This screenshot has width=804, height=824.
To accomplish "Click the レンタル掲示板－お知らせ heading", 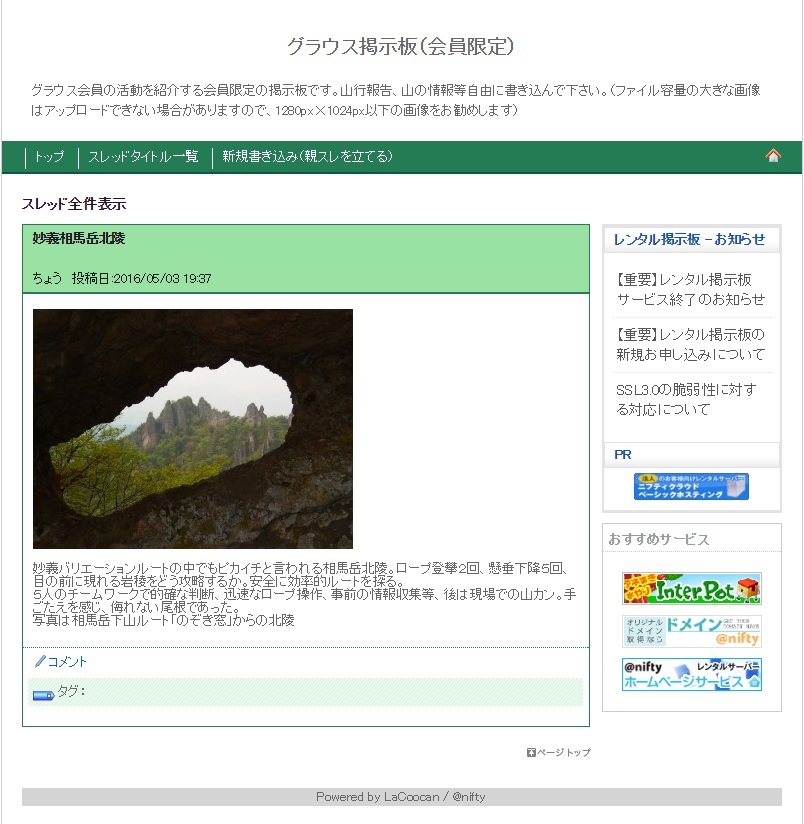I will pyautogui.click(x=689, y=239).
